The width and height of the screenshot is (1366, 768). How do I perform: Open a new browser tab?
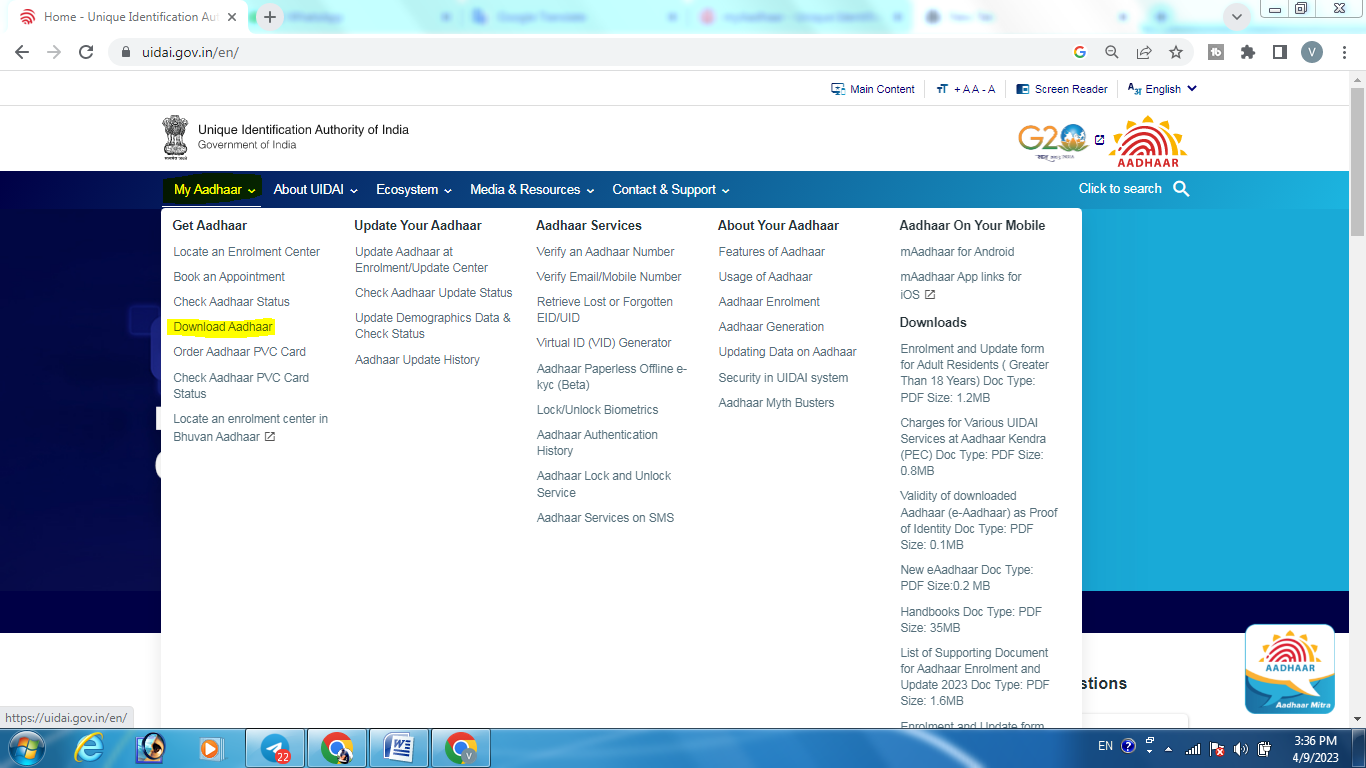[x=270, y=17]
